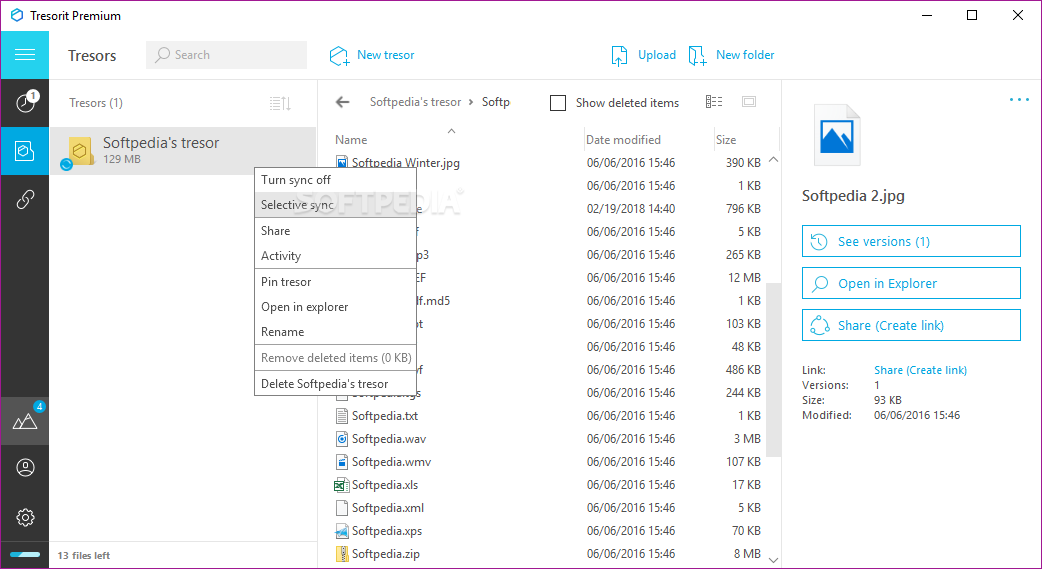Click the file list scrollbar thumb
Image resolution: width=1042 pixels, height=569 pixels.
(773, 369)
